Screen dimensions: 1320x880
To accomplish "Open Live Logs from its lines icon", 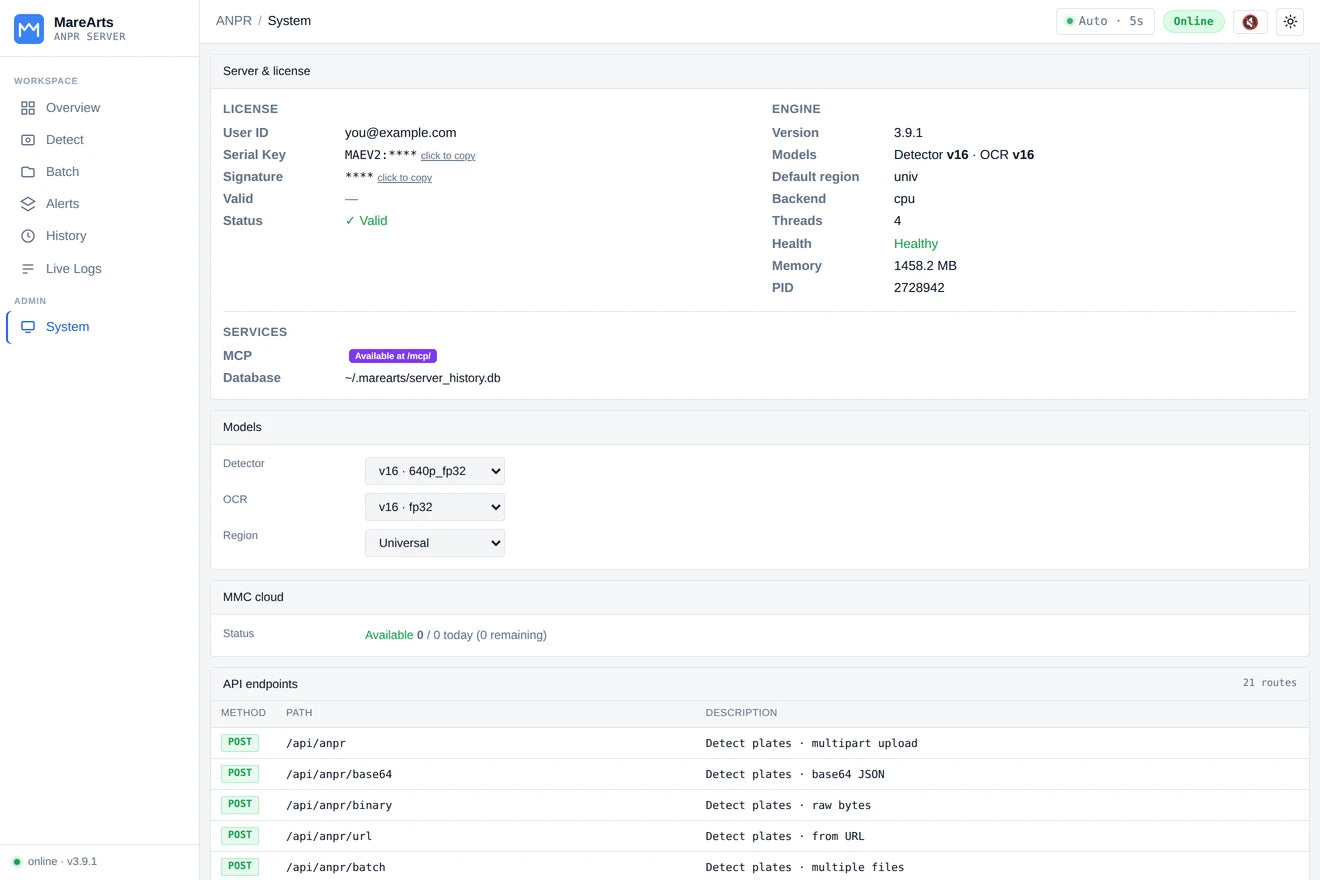I will click(x=28, y=269).
